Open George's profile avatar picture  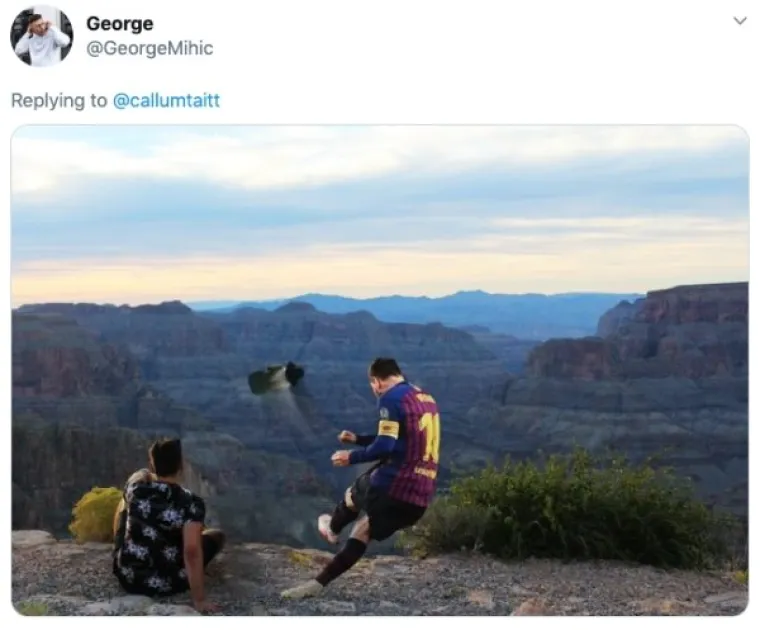pyautogui.click(x=41, y=35)
